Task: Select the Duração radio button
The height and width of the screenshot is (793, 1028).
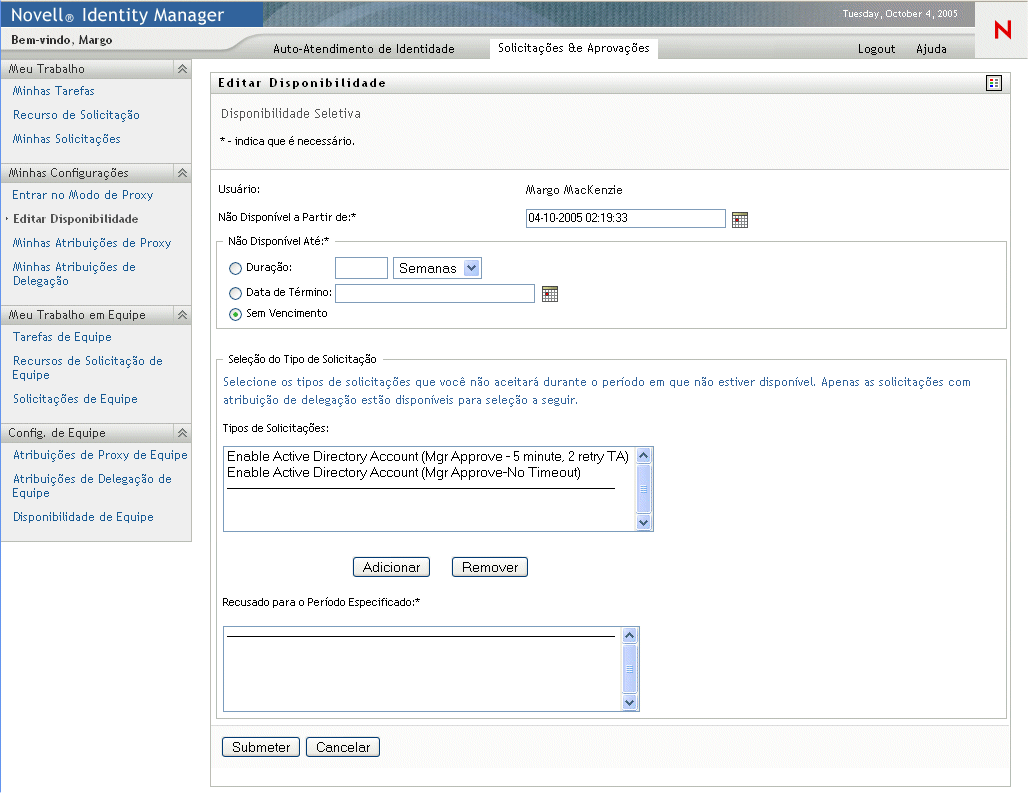Action: pyautogui.click(x=236, y=268)
